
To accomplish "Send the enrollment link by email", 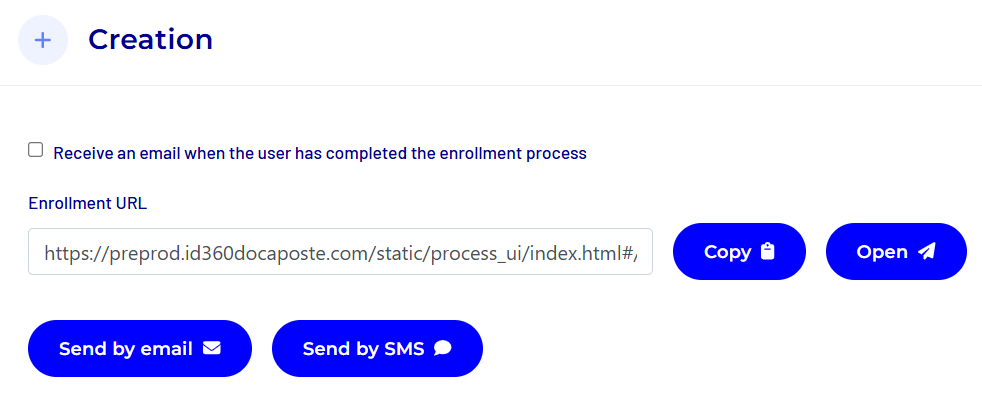I will (x=139, y=348).
